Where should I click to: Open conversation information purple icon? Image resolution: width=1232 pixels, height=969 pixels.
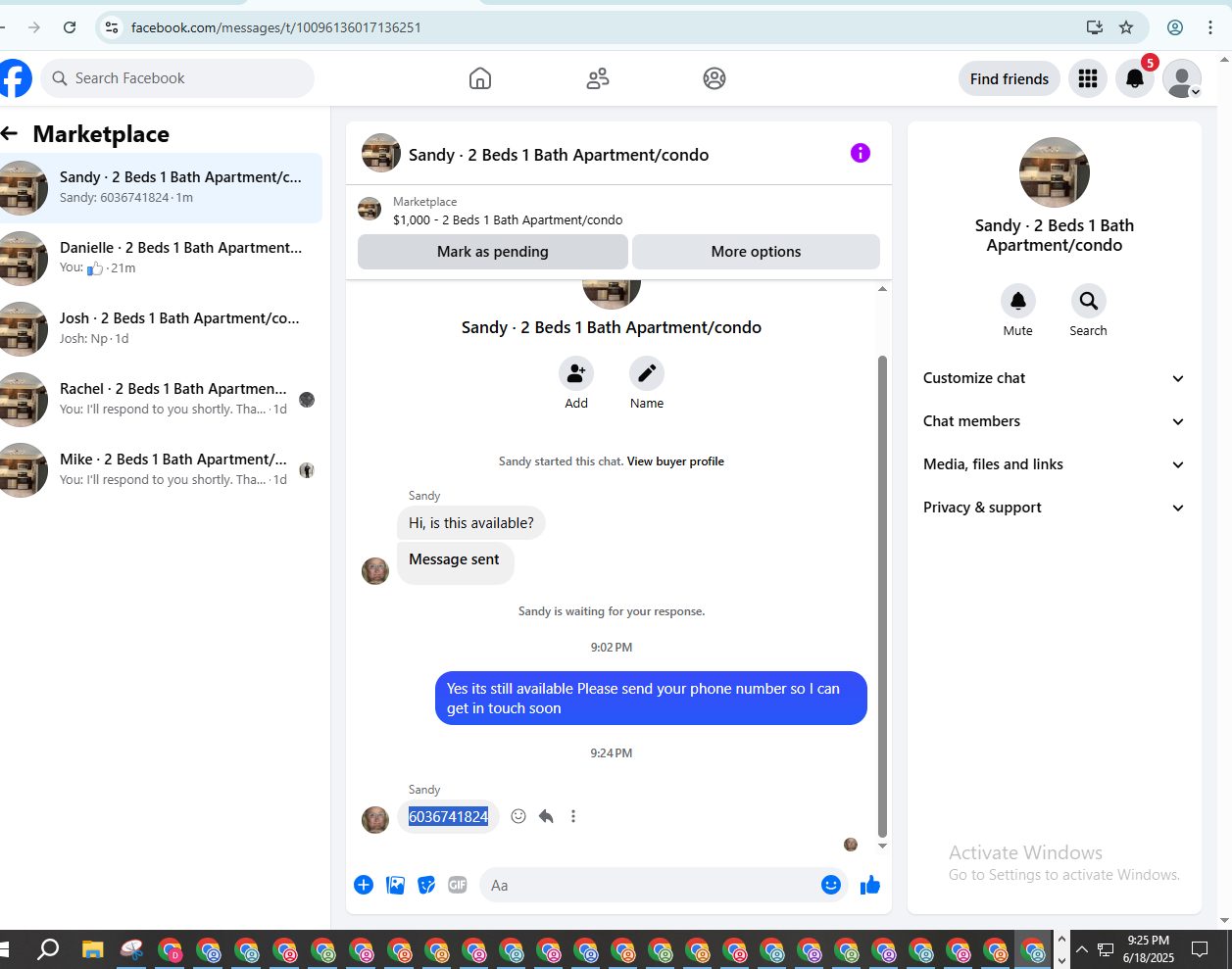861,153
